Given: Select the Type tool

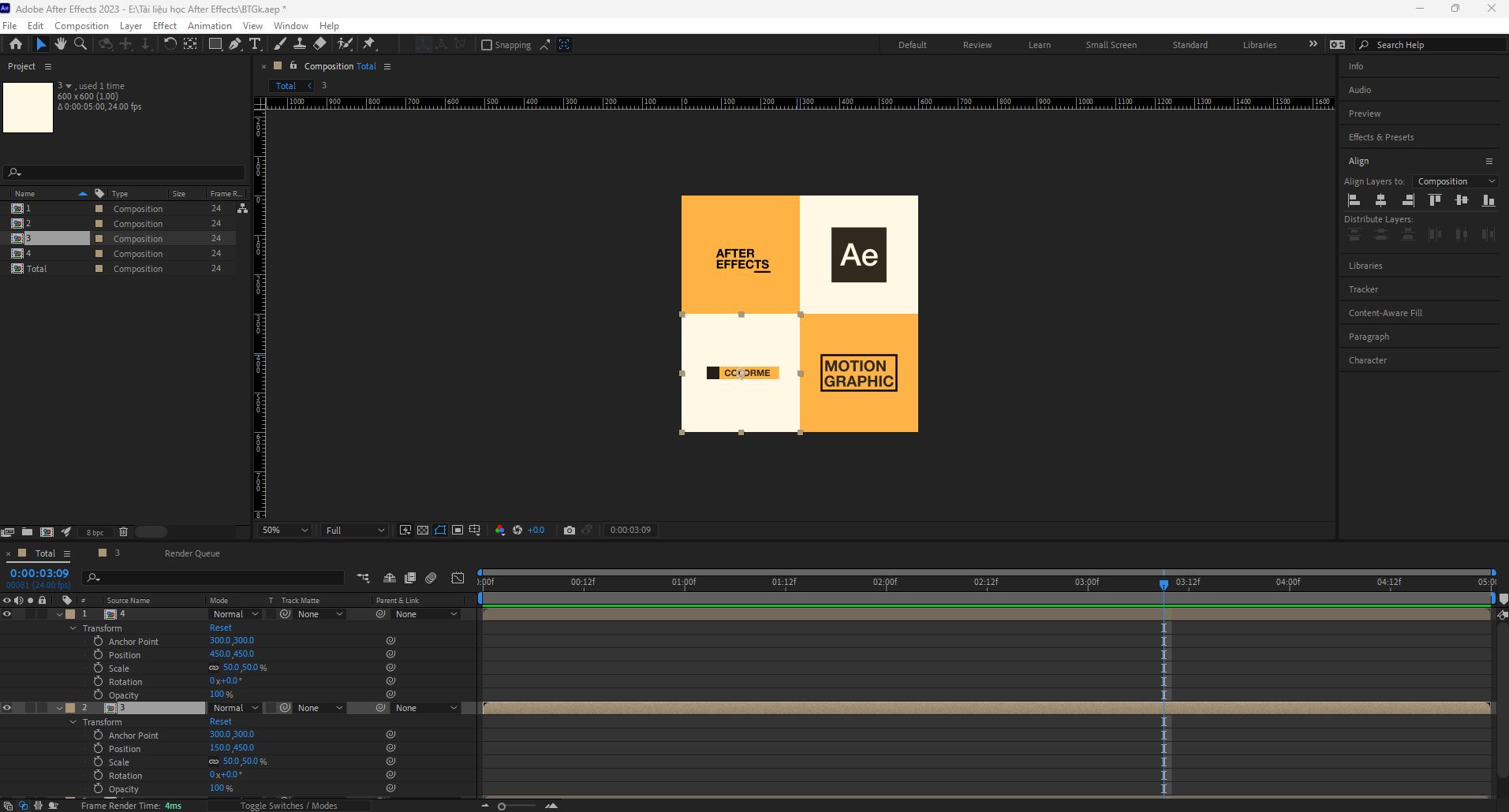Looking at the screenshot, I should 255,44.
